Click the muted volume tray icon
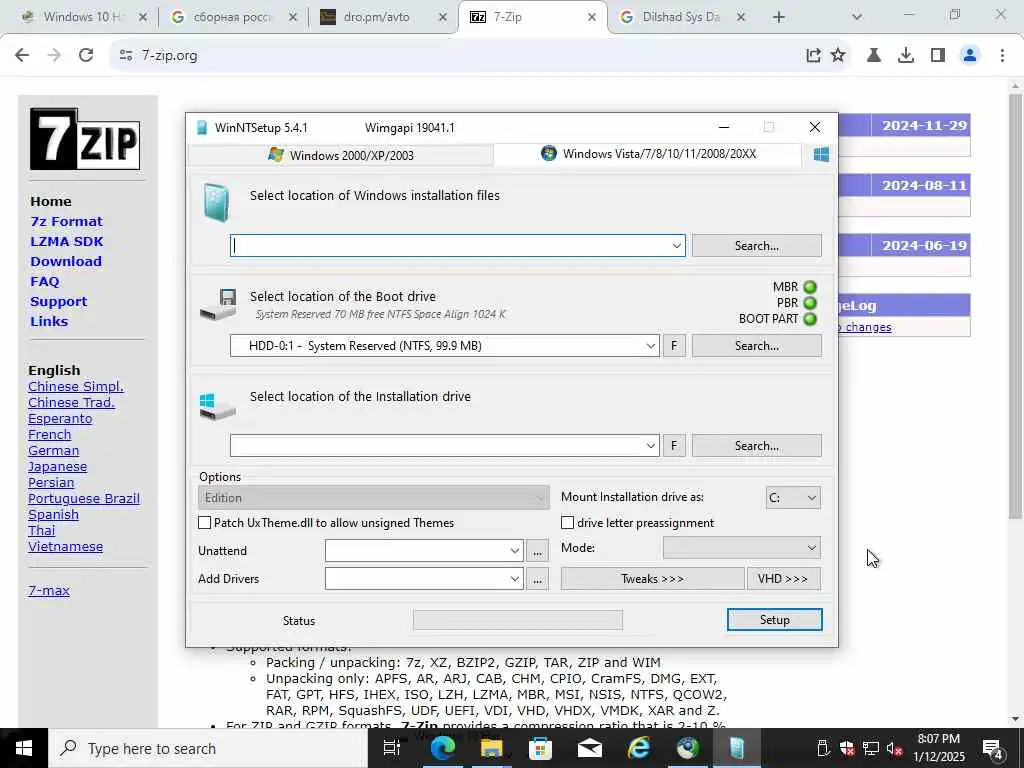1024x768 pixels. [x=895, y=748]
